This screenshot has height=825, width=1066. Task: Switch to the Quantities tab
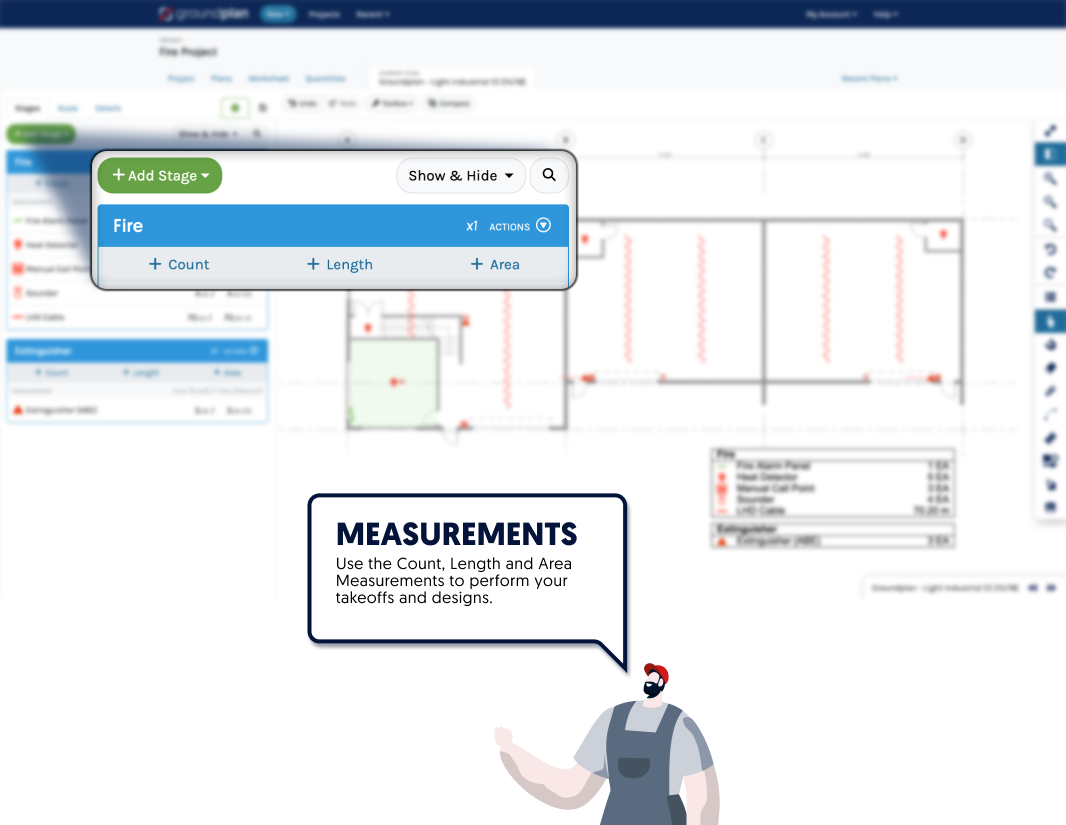(325, 78)
